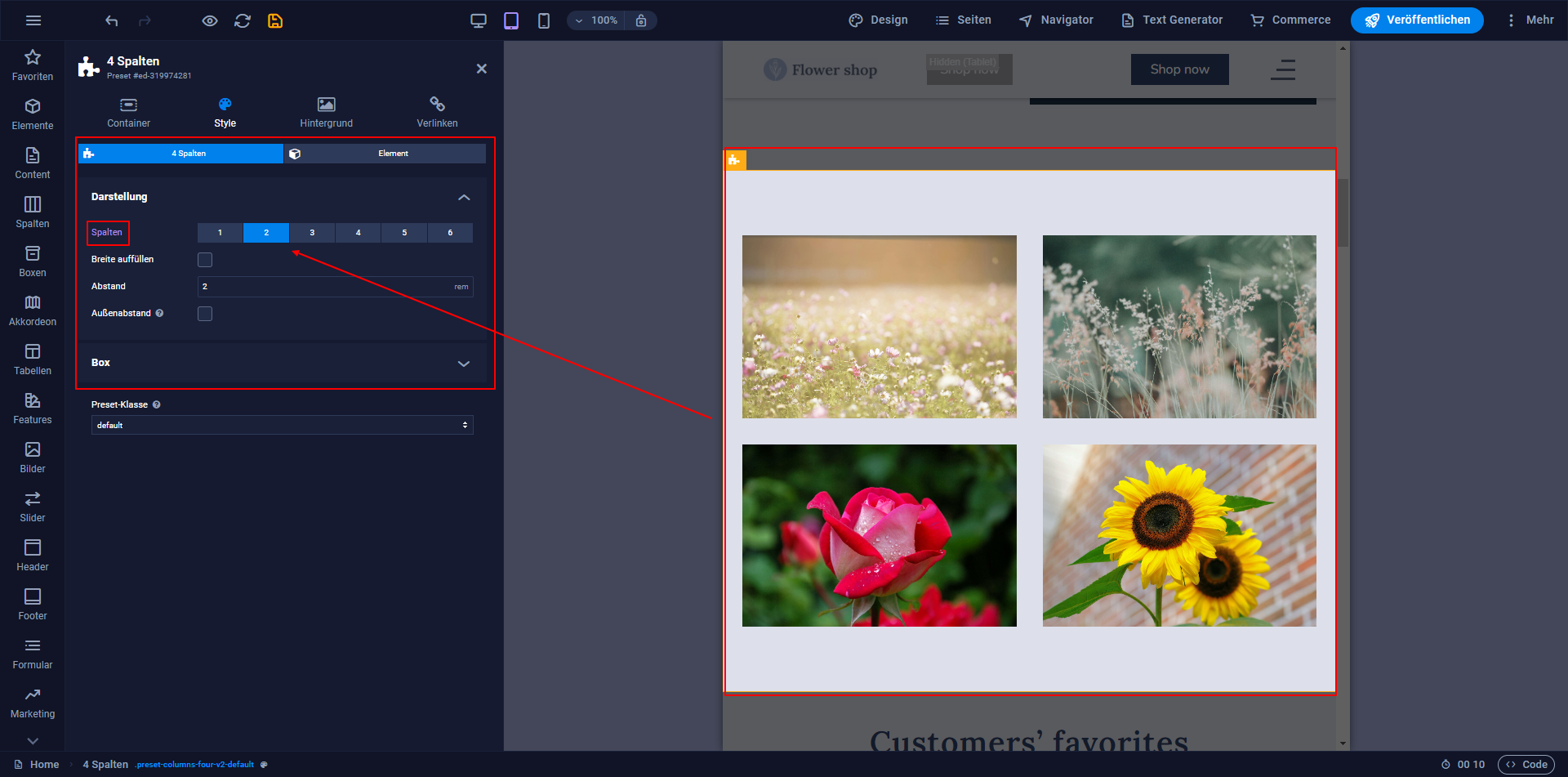
Task: Save the page using the orange save icon
Action: tap(275, 20)
